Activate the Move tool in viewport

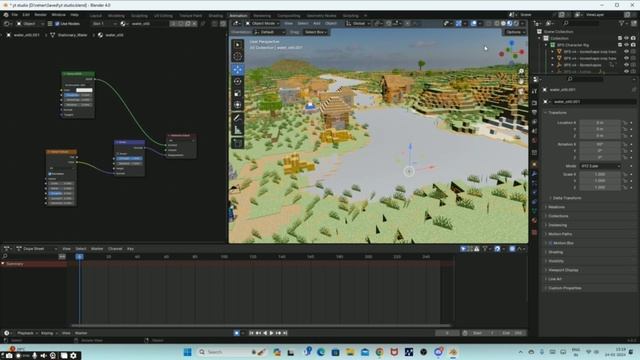(x=238, y=69)
